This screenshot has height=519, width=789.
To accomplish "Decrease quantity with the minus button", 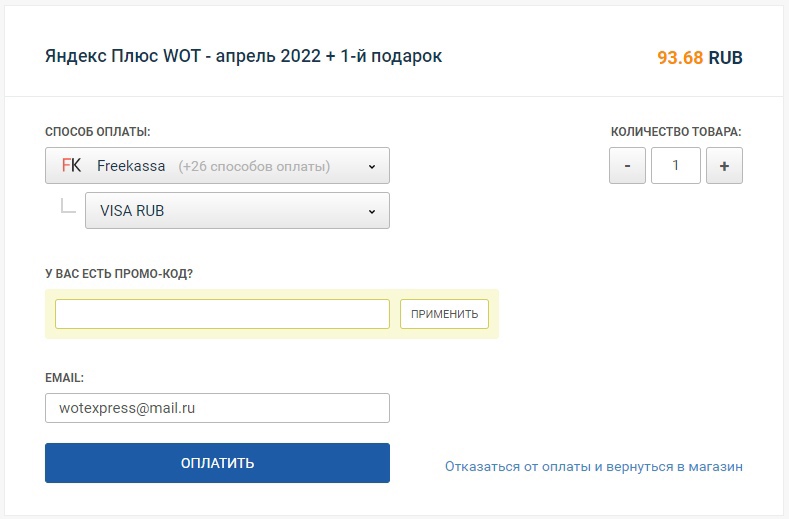I will point(627,166).
